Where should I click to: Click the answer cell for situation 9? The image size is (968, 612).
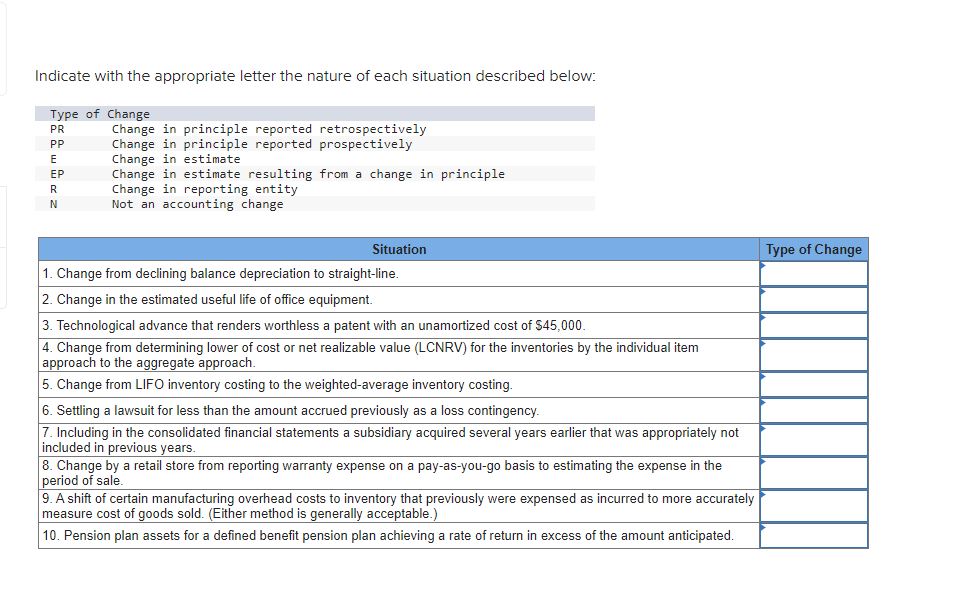coord(813,506)
